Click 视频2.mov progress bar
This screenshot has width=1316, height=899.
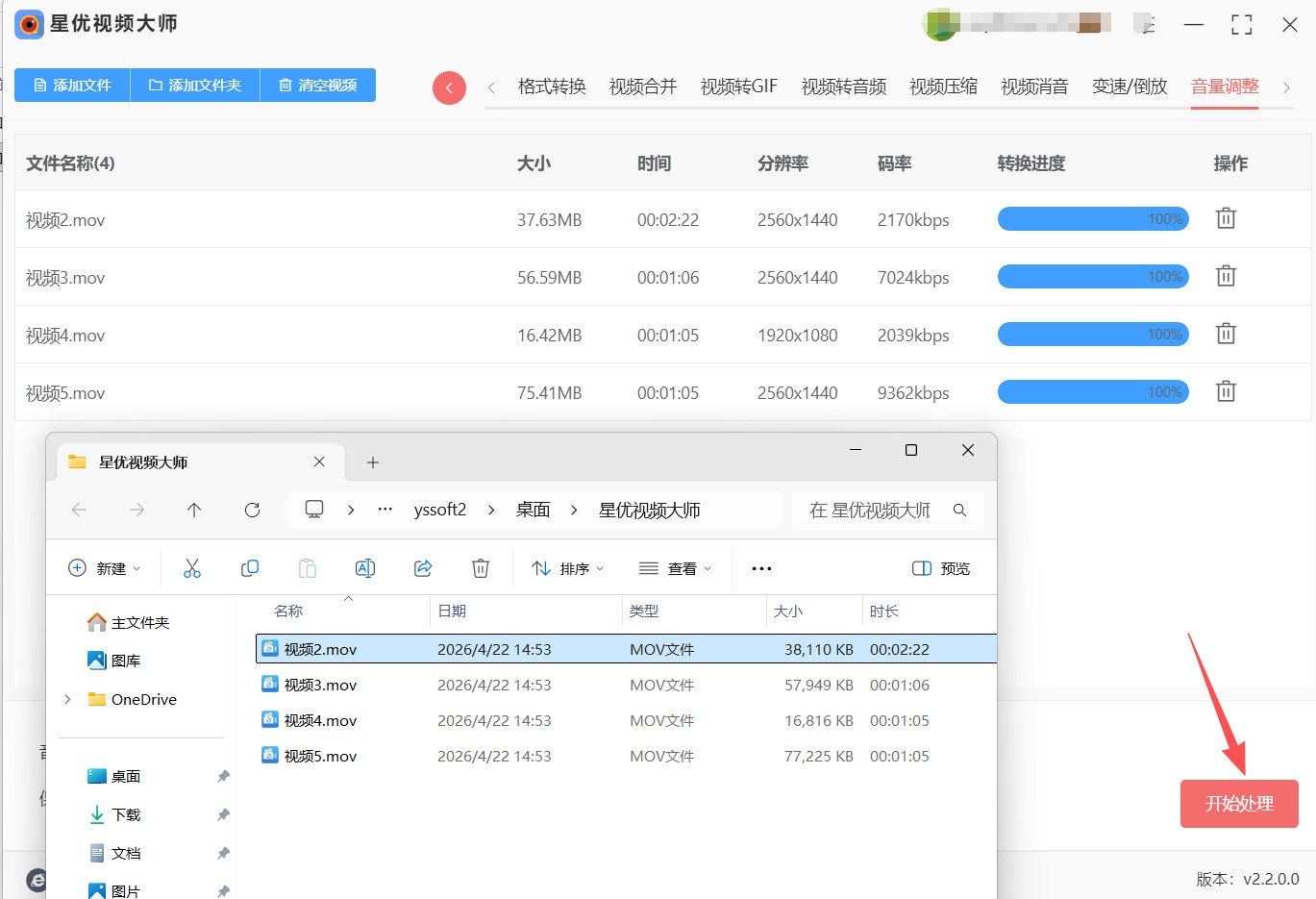(1093, 219)
